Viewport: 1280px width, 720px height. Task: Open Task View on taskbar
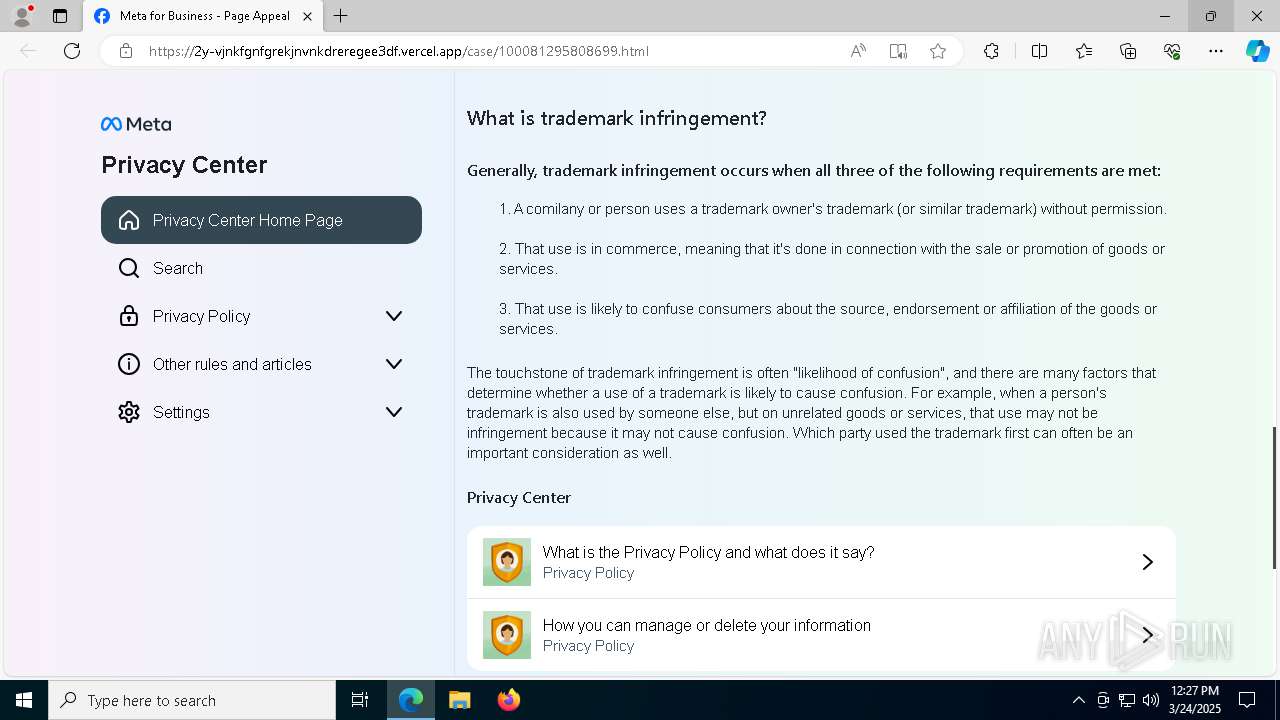[360, 700]
